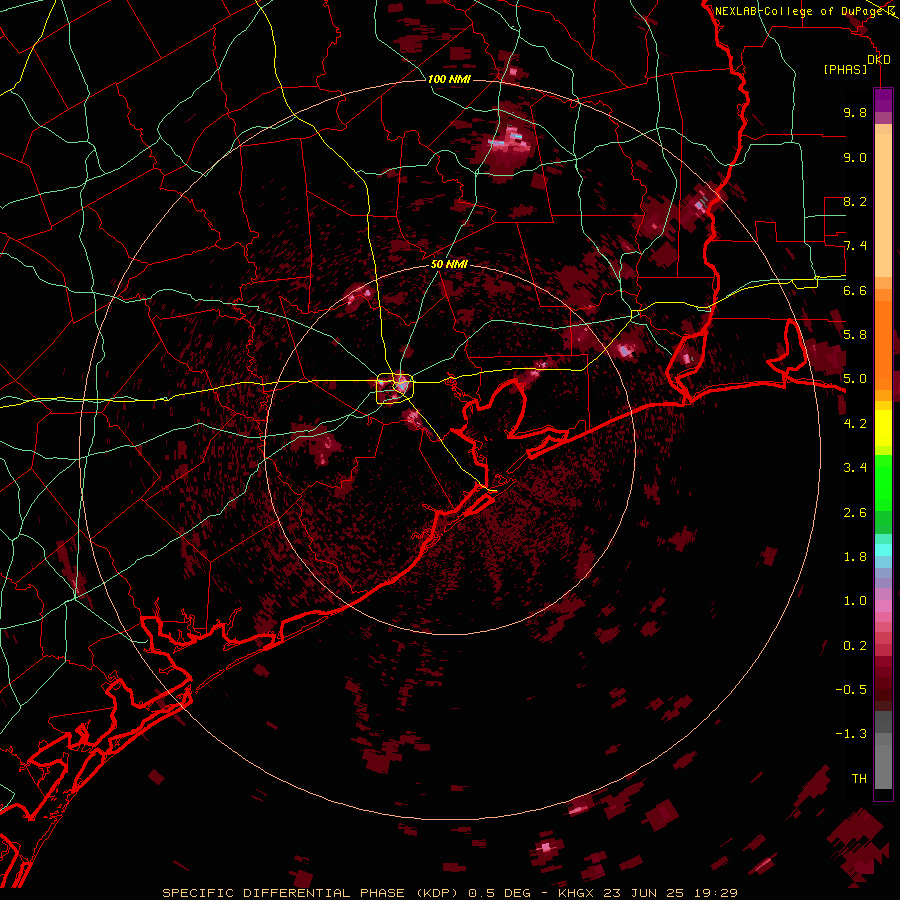This screenshot has width=900, height=900.
Task: Select the -1.3 value on the color scale
Action: 851,734
